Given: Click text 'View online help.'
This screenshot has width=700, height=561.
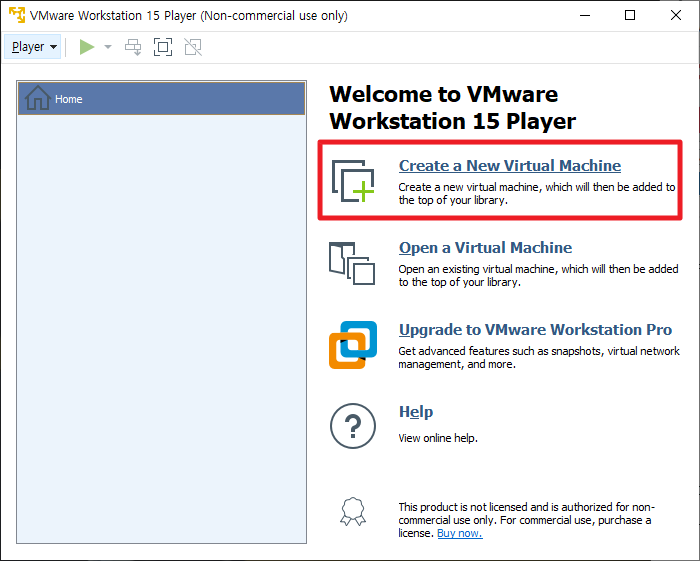Looking at the screenshot, I should click(x=438, y=438).
